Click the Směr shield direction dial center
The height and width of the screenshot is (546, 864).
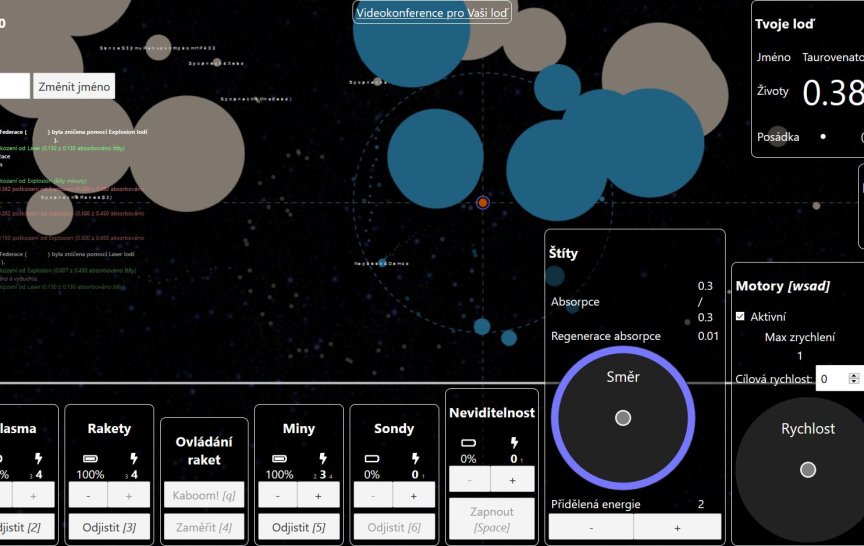[623, 418]
